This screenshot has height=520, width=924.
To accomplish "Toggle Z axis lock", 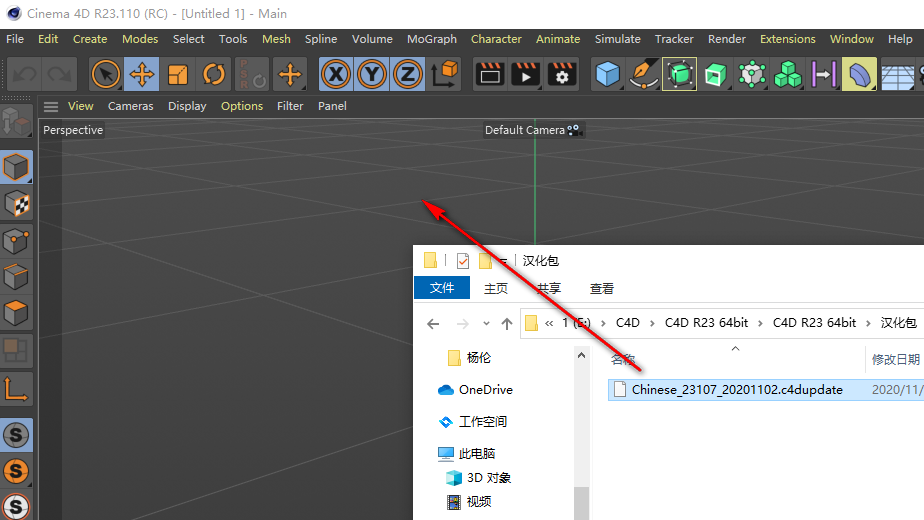I will click(407, 74).
